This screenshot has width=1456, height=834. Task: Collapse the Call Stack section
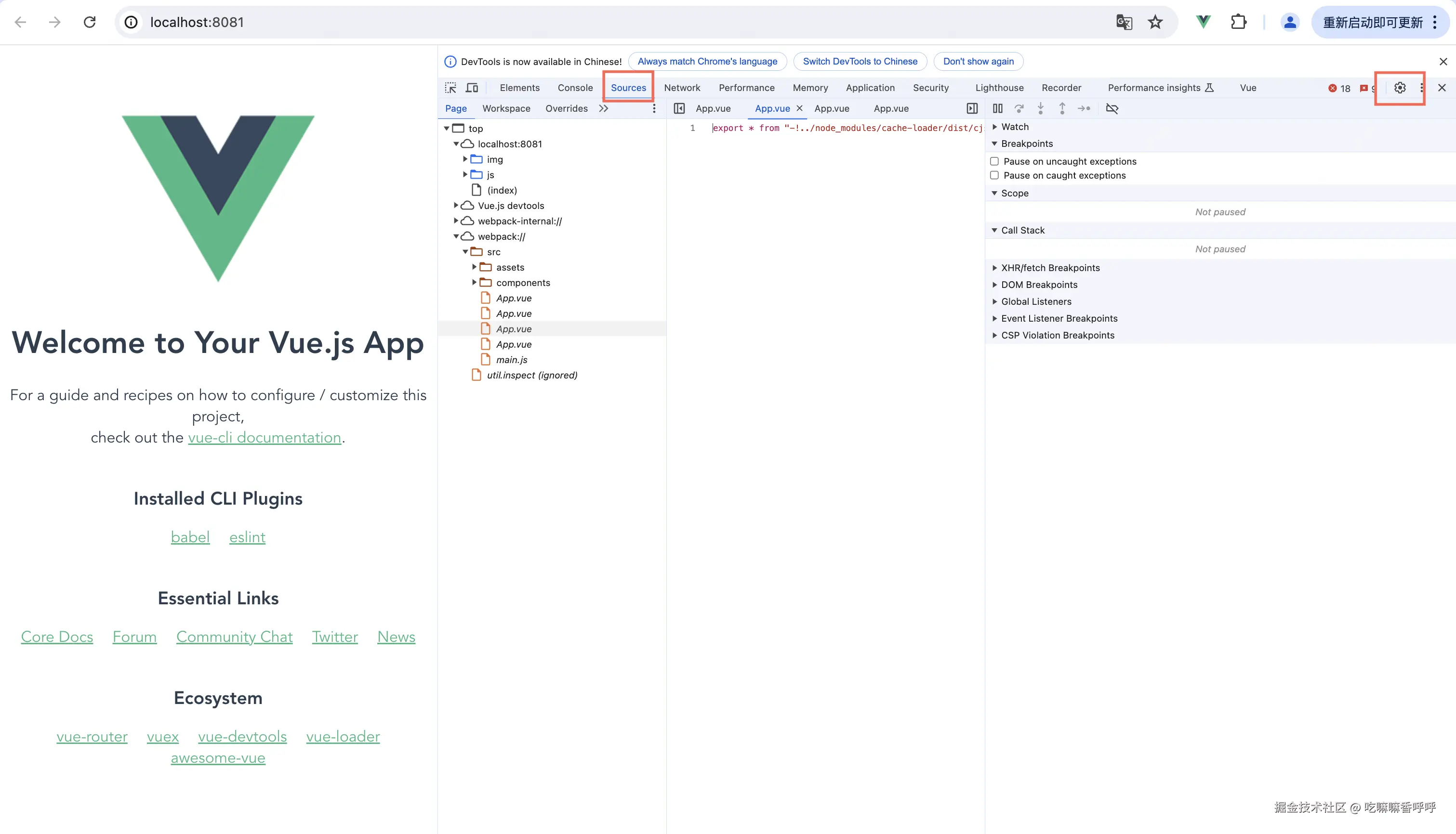coord(1022,230)
